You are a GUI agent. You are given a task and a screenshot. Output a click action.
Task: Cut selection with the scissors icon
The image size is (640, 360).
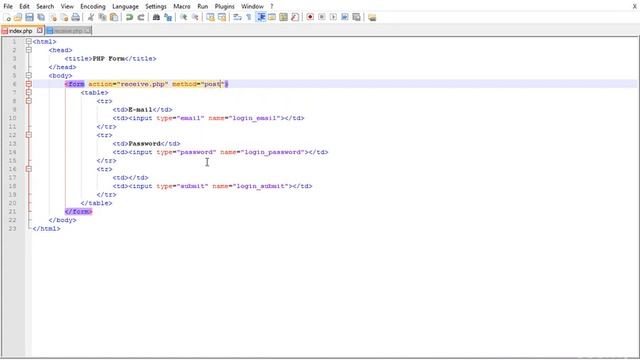[x=91, y=17]
